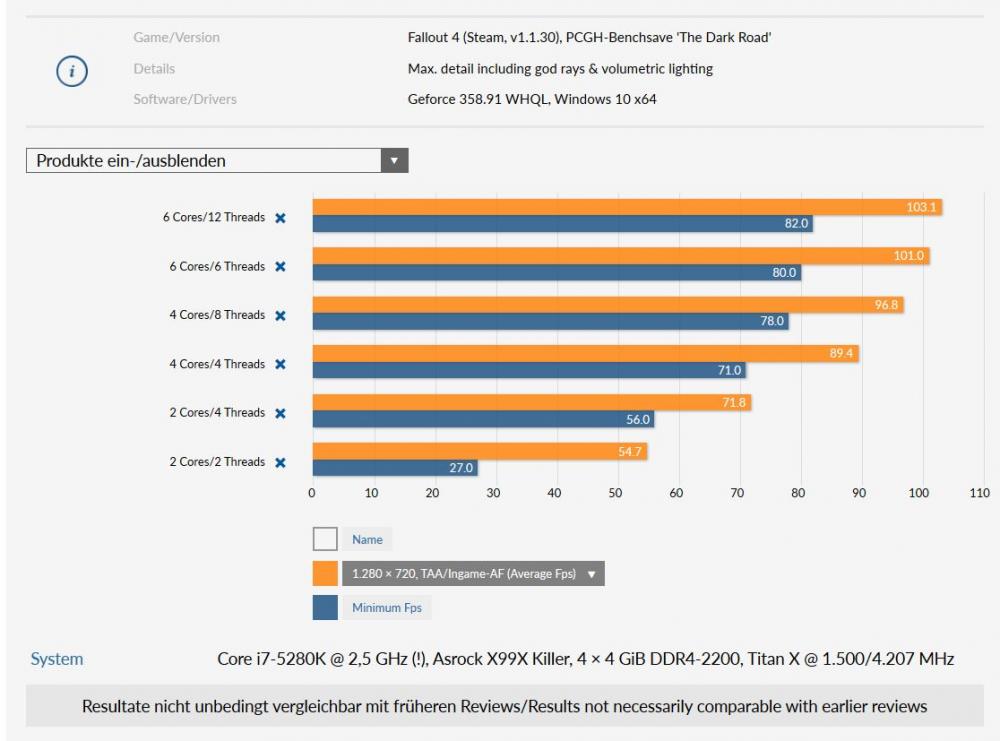Screen dimensions: 1000x741
Task: Click the orange 54.7 bar
Action: [480, 451]
